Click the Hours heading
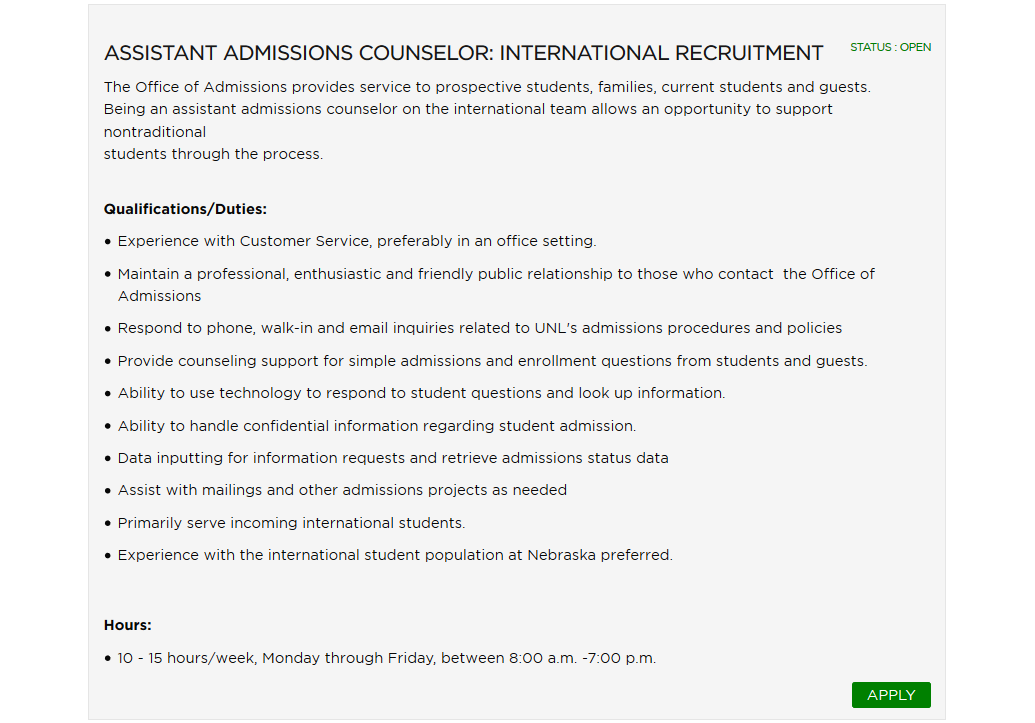The image size is (1035, 723). (x=128, y=625)
